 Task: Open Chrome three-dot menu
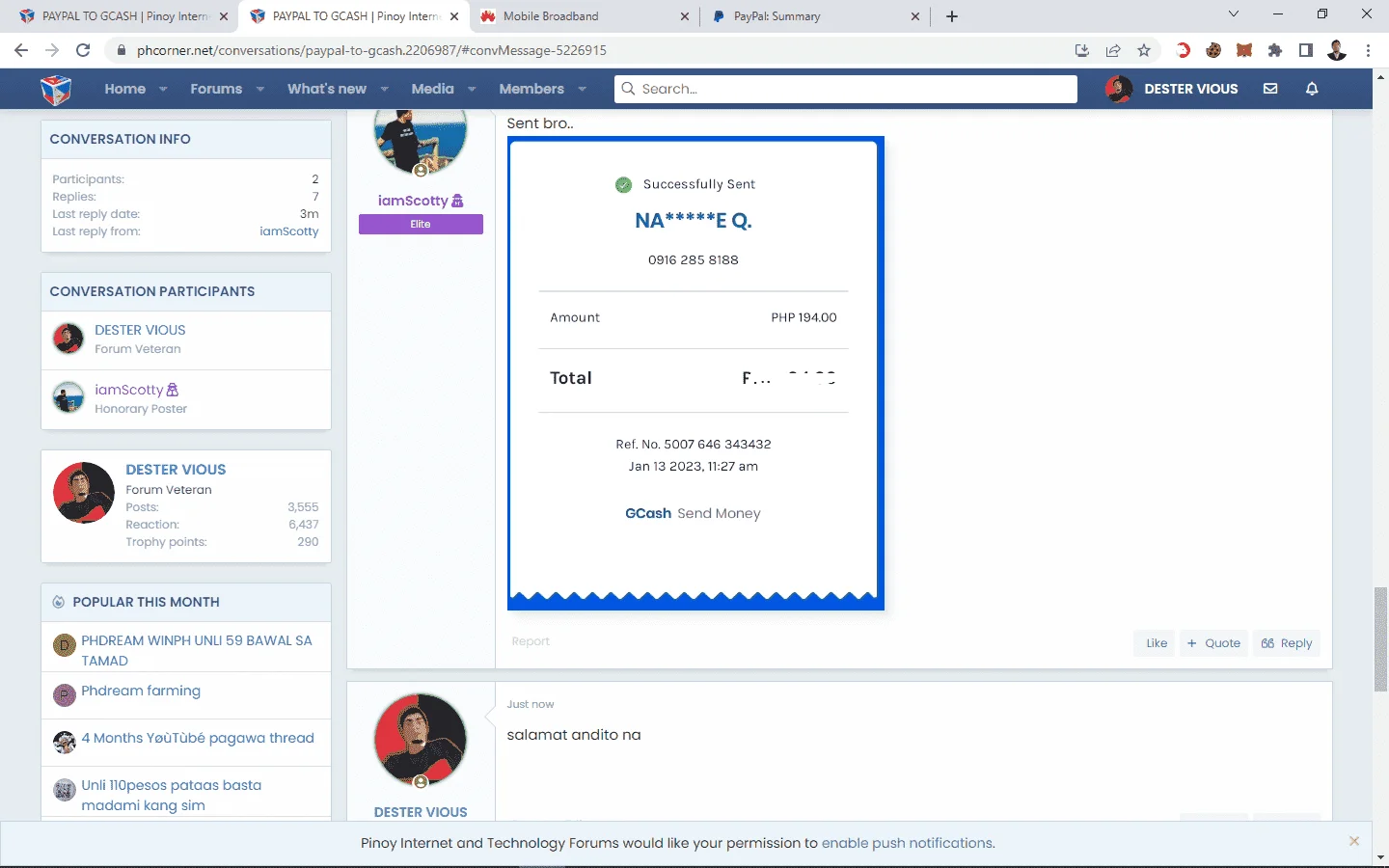1368,50
